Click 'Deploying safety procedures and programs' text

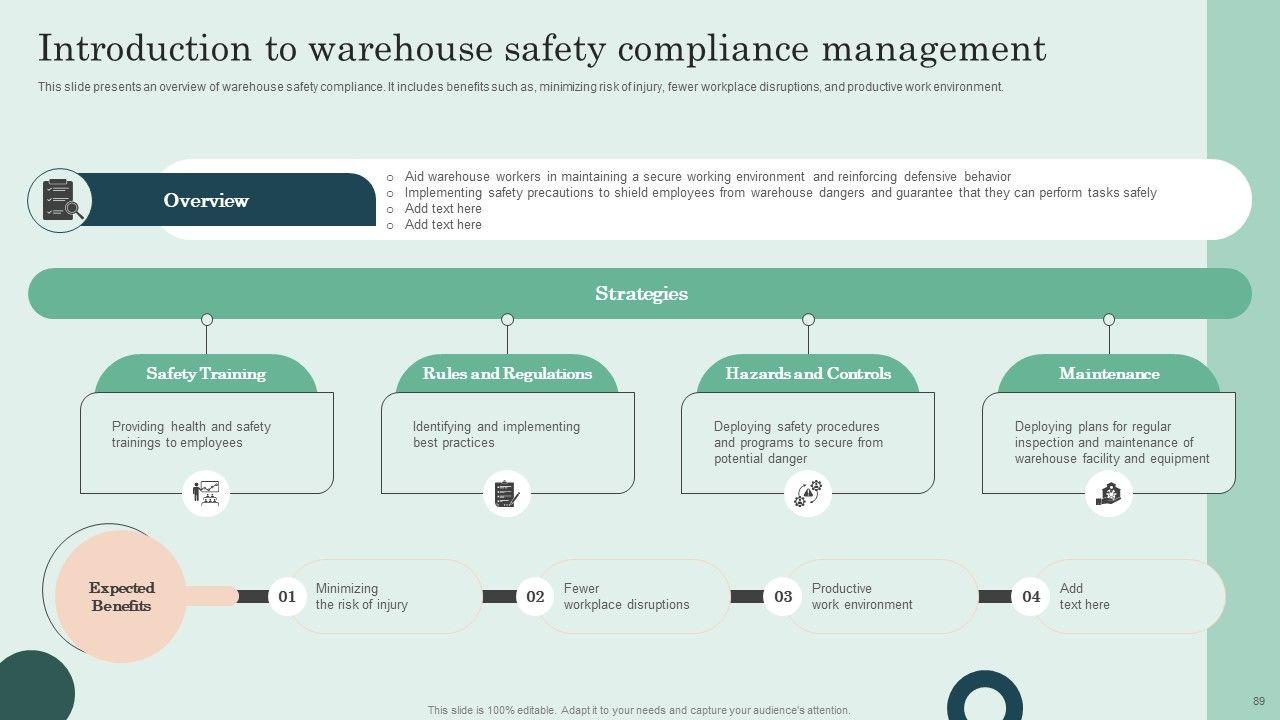tap(798, 443)
